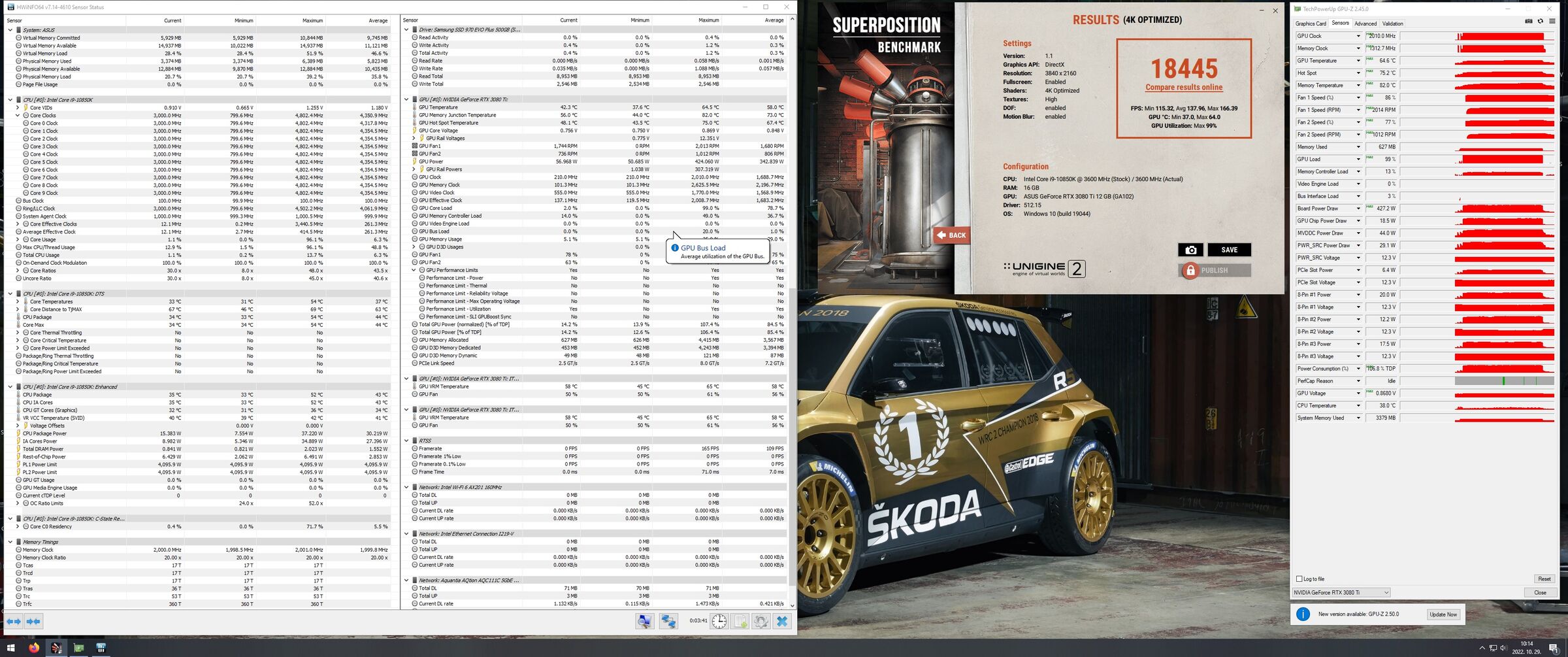Open Firefox from the taskbar
Viewport: 1568px width, 657px height.
click(33, 648)
